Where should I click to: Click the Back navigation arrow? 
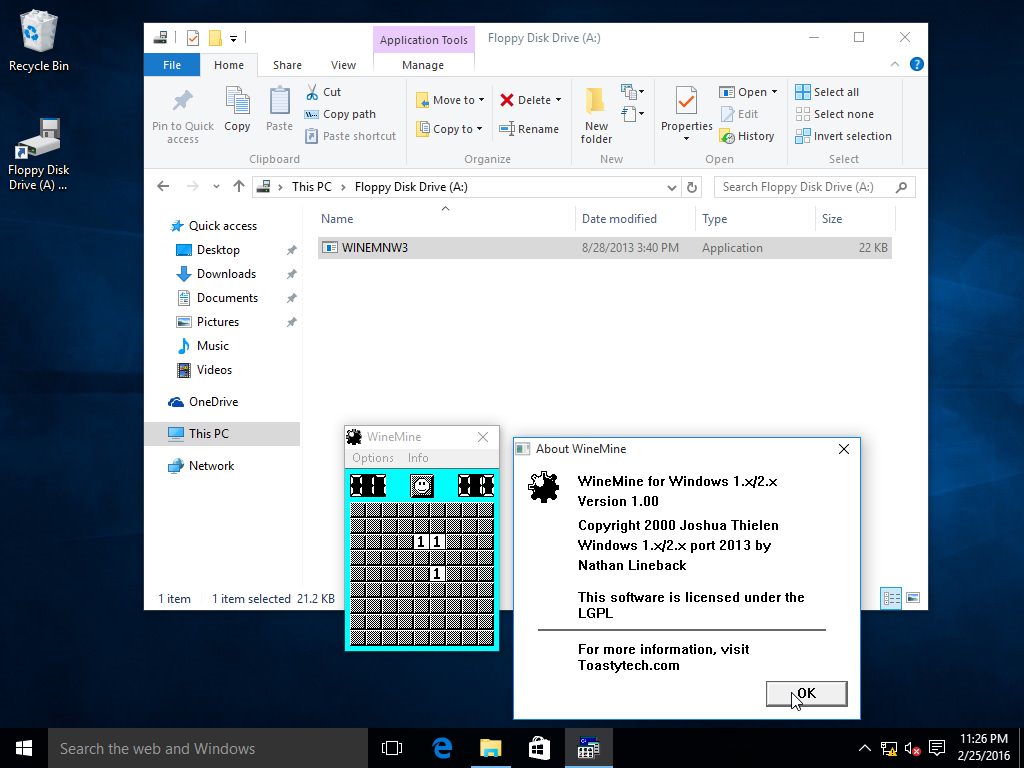(163, 187)
